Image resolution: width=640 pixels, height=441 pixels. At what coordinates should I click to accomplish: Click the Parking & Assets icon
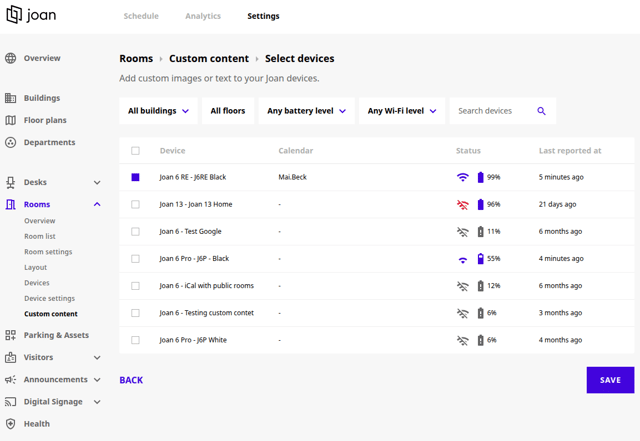click(x=11, y=335)
